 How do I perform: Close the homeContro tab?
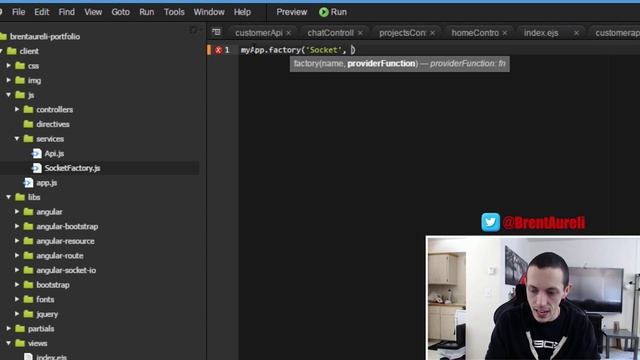[x=505, y=33]
